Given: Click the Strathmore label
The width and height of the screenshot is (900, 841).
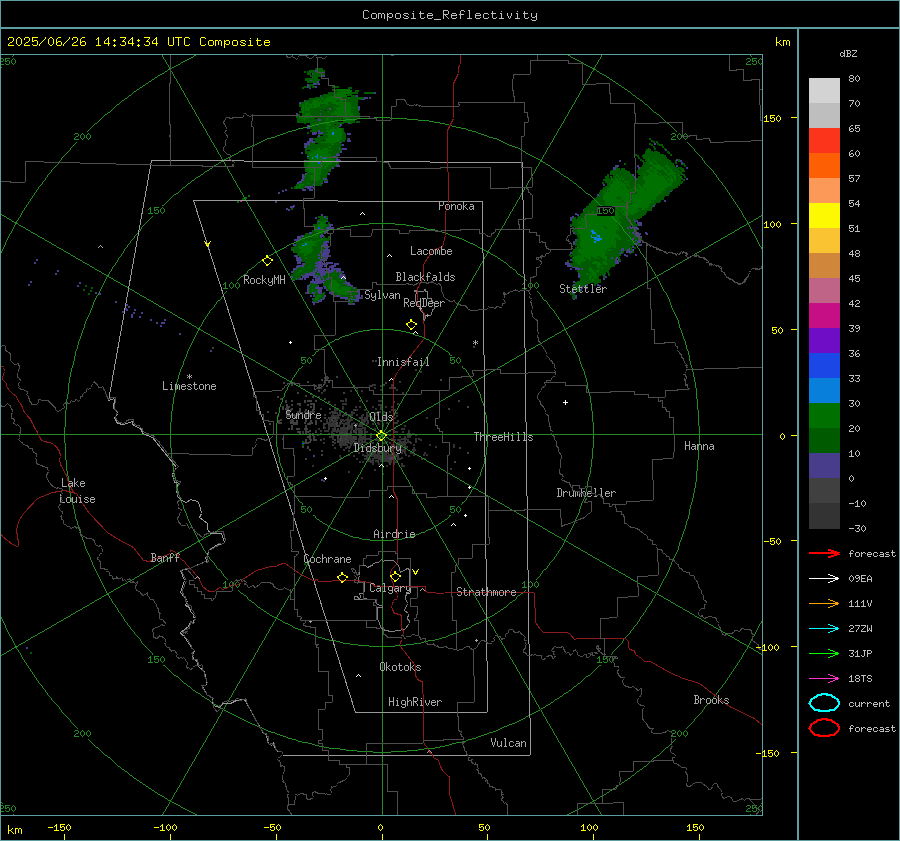Looking at the screenshot, I should pyautogui.click(x=486, y=592).
